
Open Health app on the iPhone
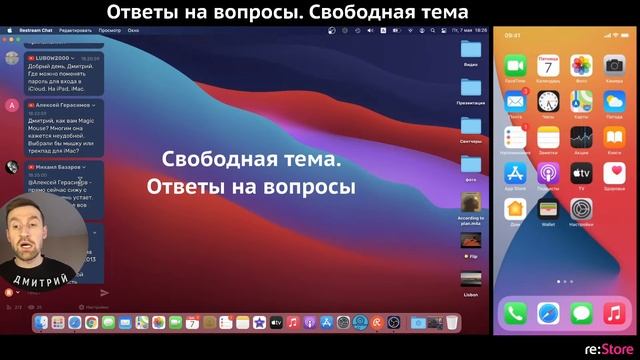pyautogui.click(x=614, y=173)
